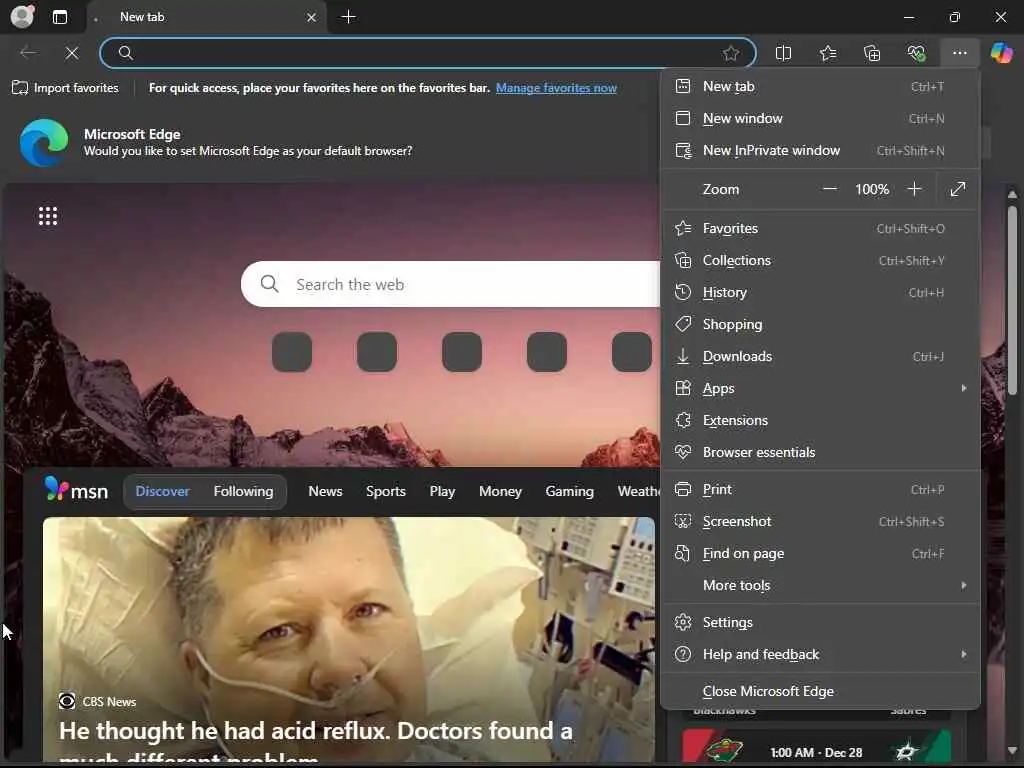The image size is (1024, 768).
Task: Expand More tools submenu
Action: coord(820,586)
